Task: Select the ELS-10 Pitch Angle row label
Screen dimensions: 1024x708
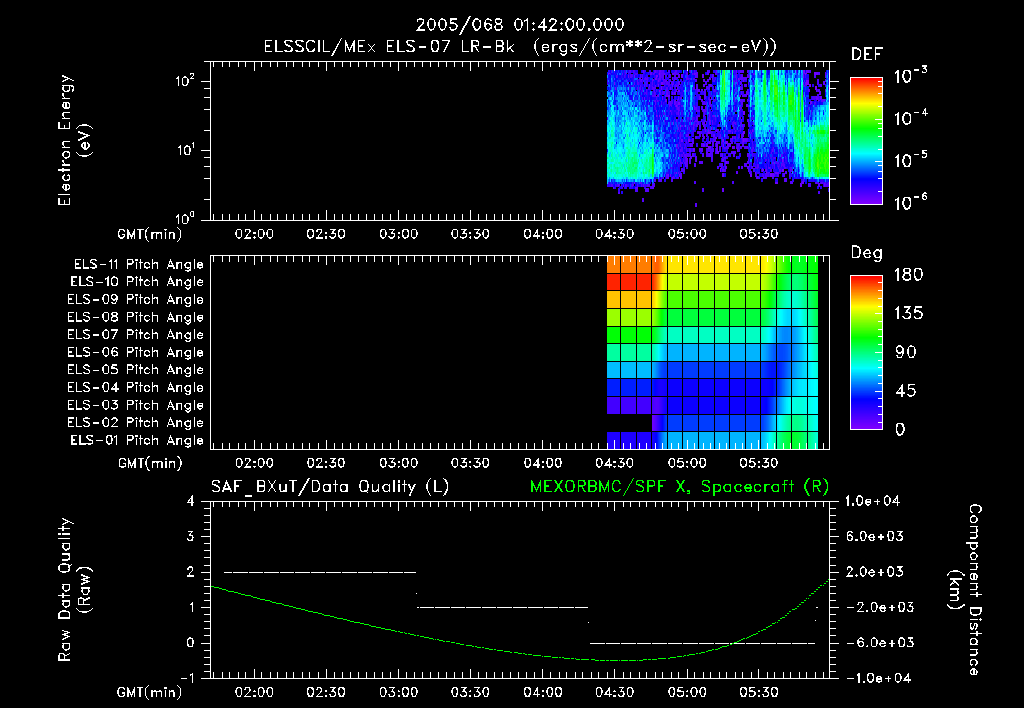Action: 137,282
